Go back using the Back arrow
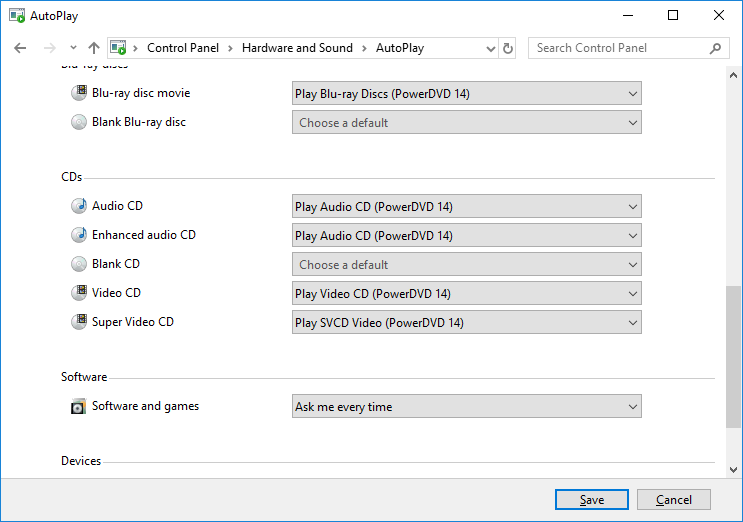Screen dimensions: 743x522 tap(20, 48)
